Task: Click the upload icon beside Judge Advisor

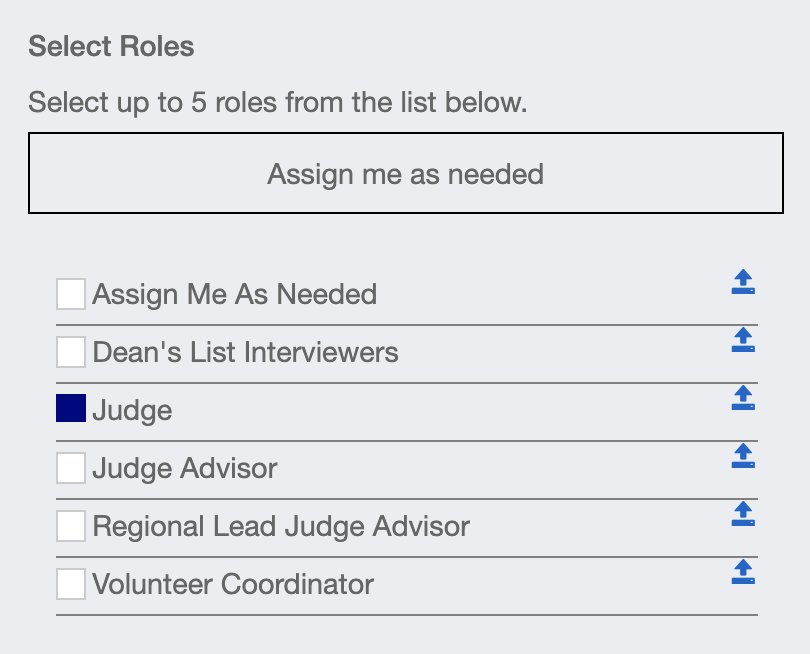Action: click(743, 456)
